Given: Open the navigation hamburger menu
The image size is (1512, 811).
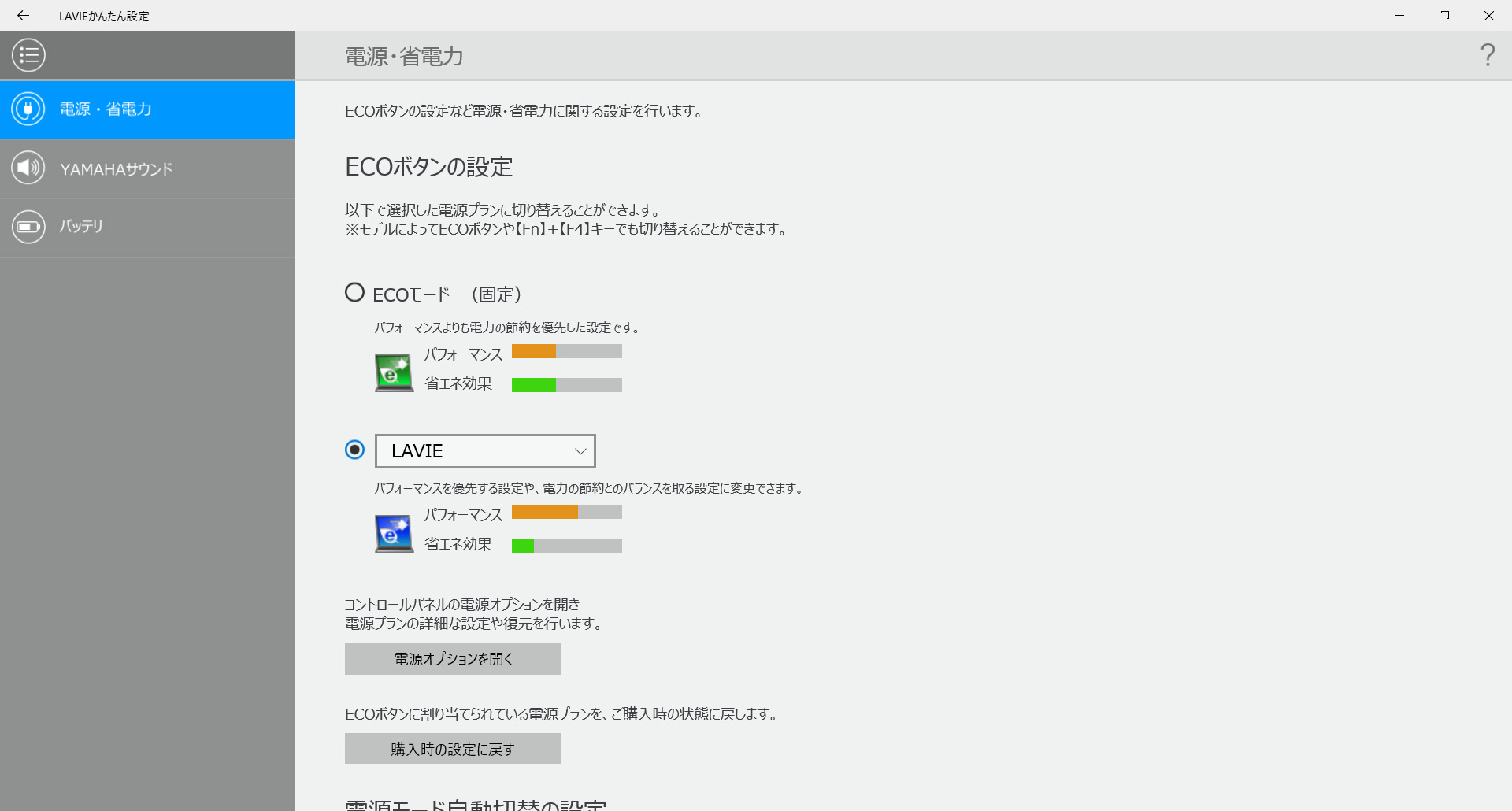Looking at the screenshot, I should coord(28,55).
